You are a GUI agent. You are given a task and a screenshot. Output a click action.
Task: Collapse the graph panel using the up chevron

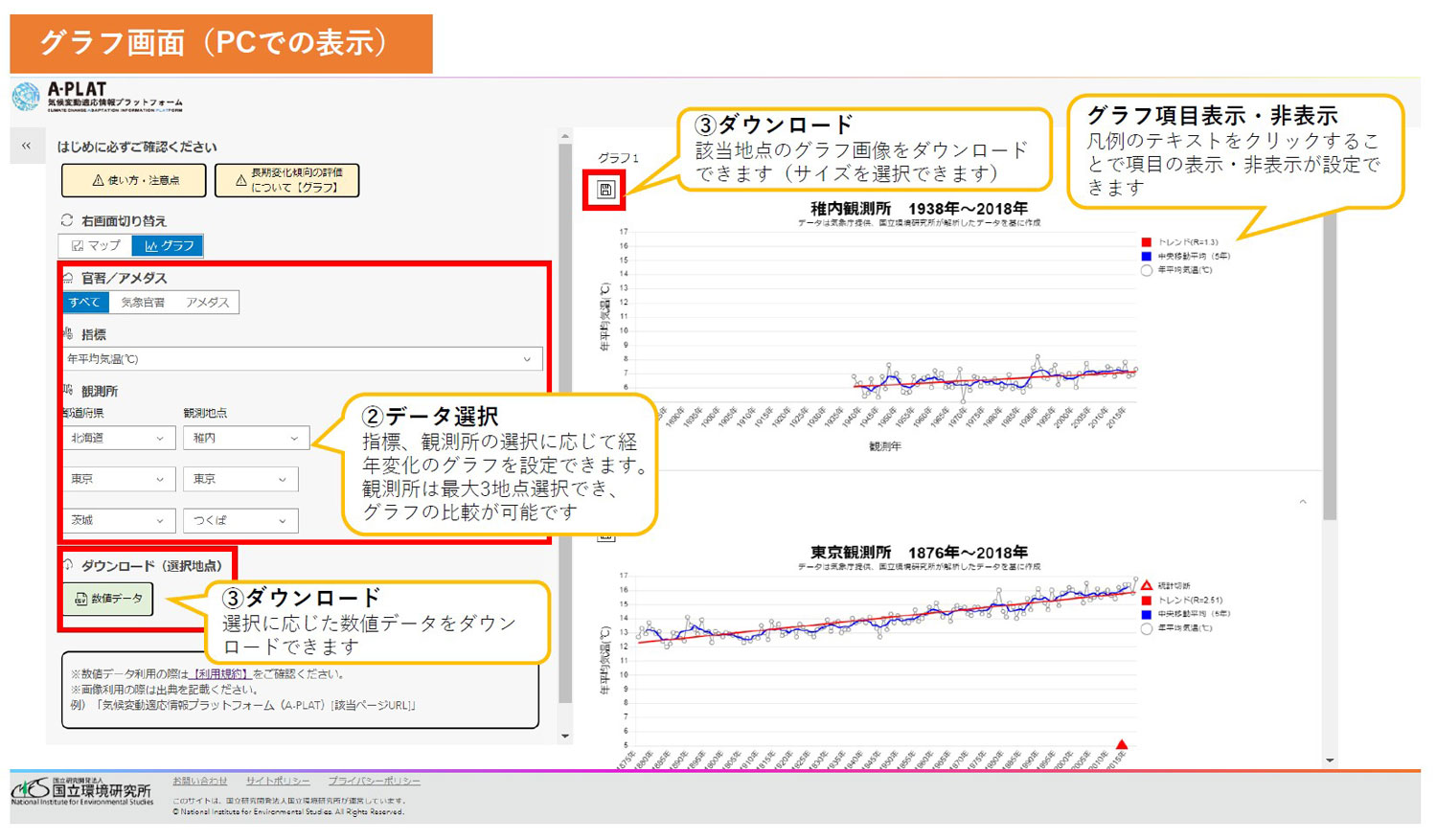click(1303, 502)
